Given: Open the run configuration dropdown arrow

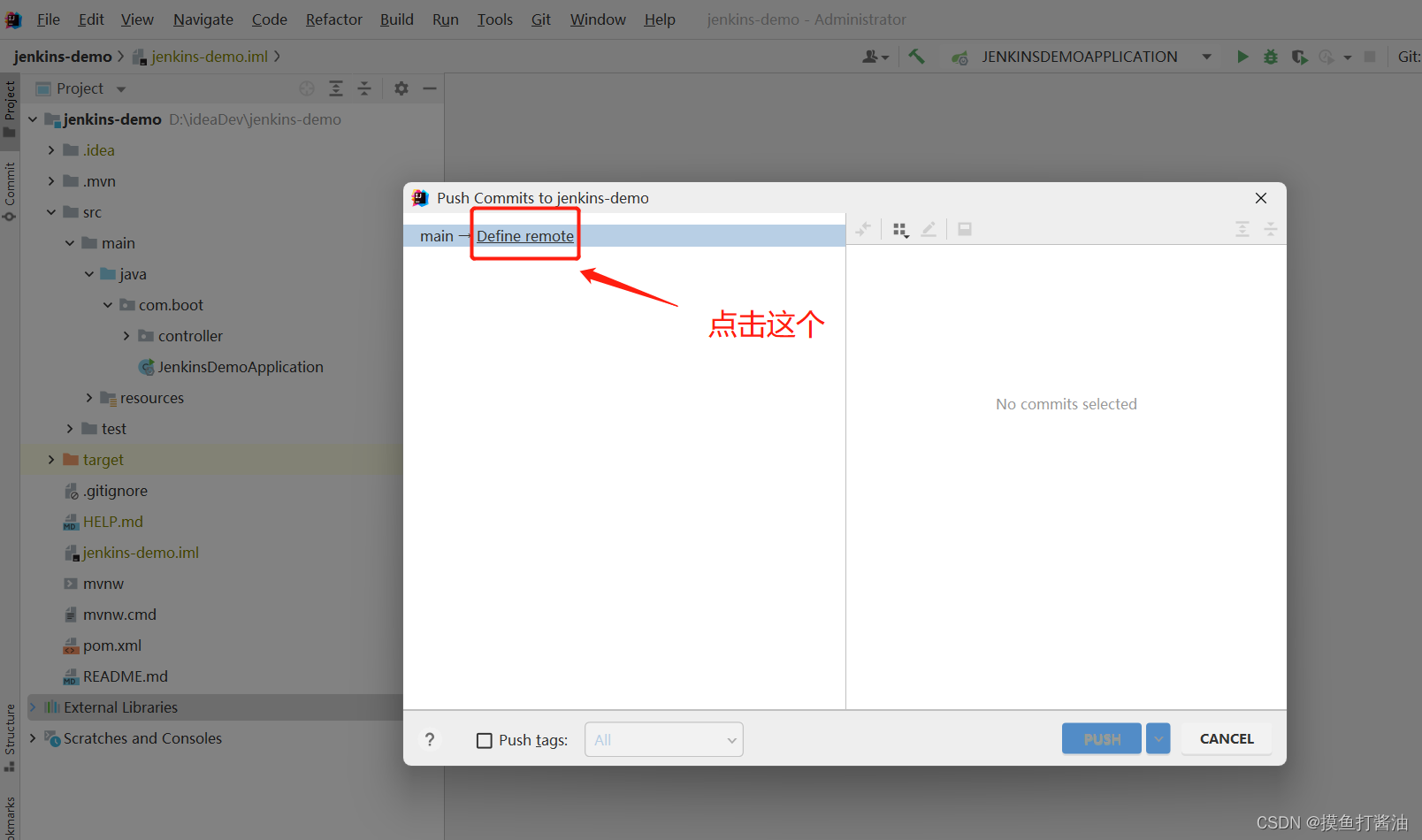Looking at the screenshot, I should pos(1206,57).
